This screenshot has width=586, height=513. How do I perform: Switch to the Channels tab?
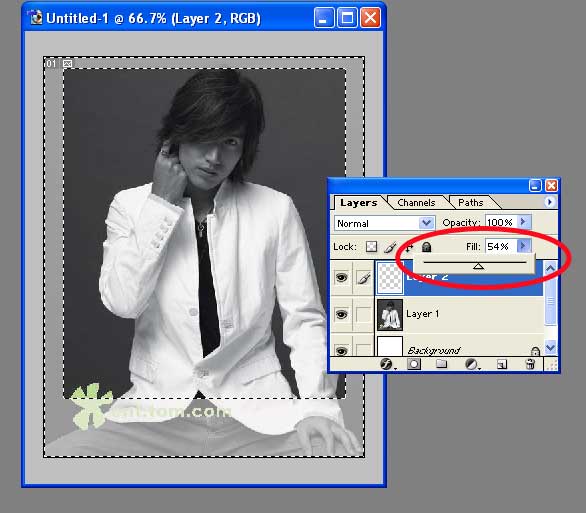(416, 203)
